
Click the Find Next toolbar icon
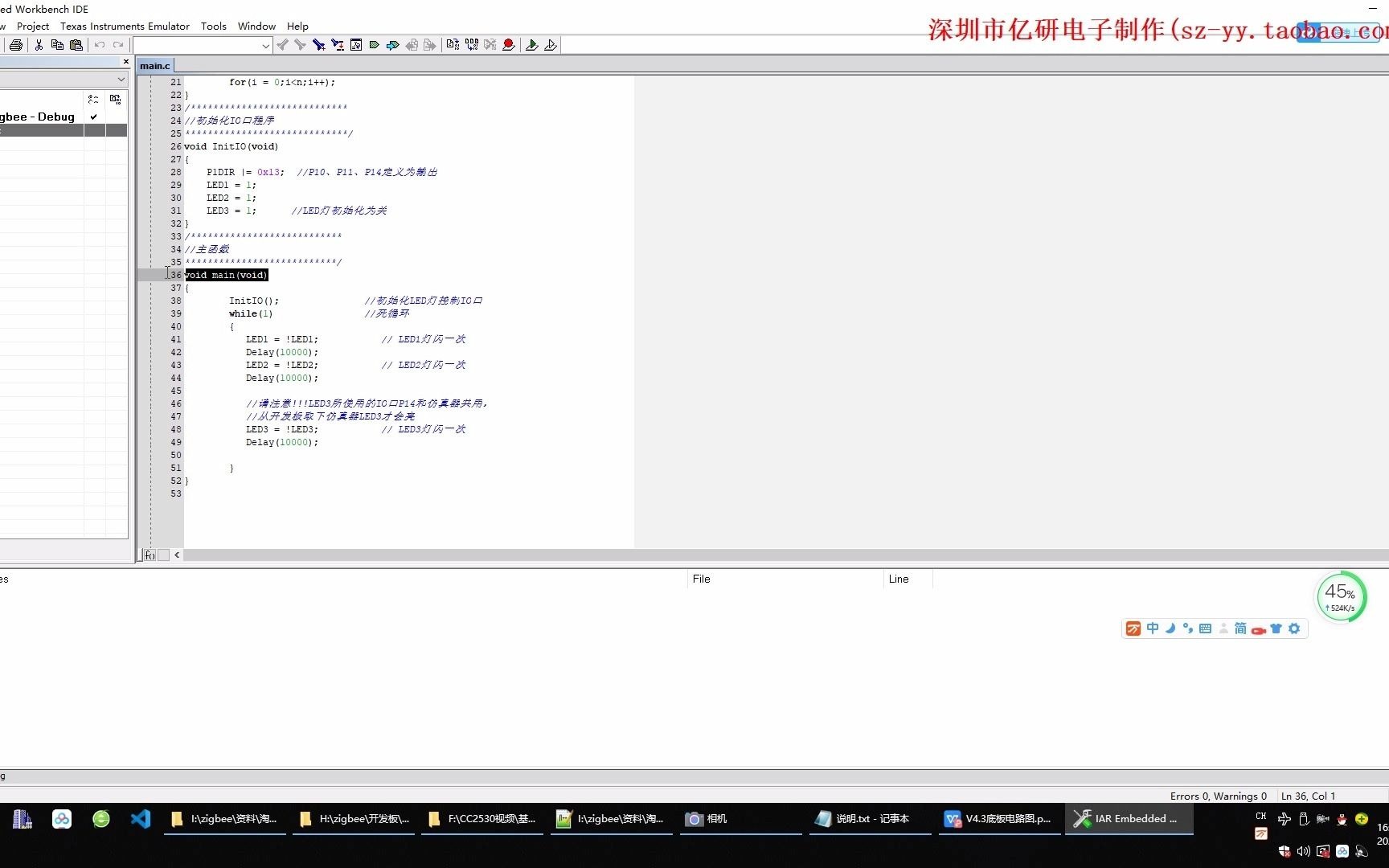(300, 45)
